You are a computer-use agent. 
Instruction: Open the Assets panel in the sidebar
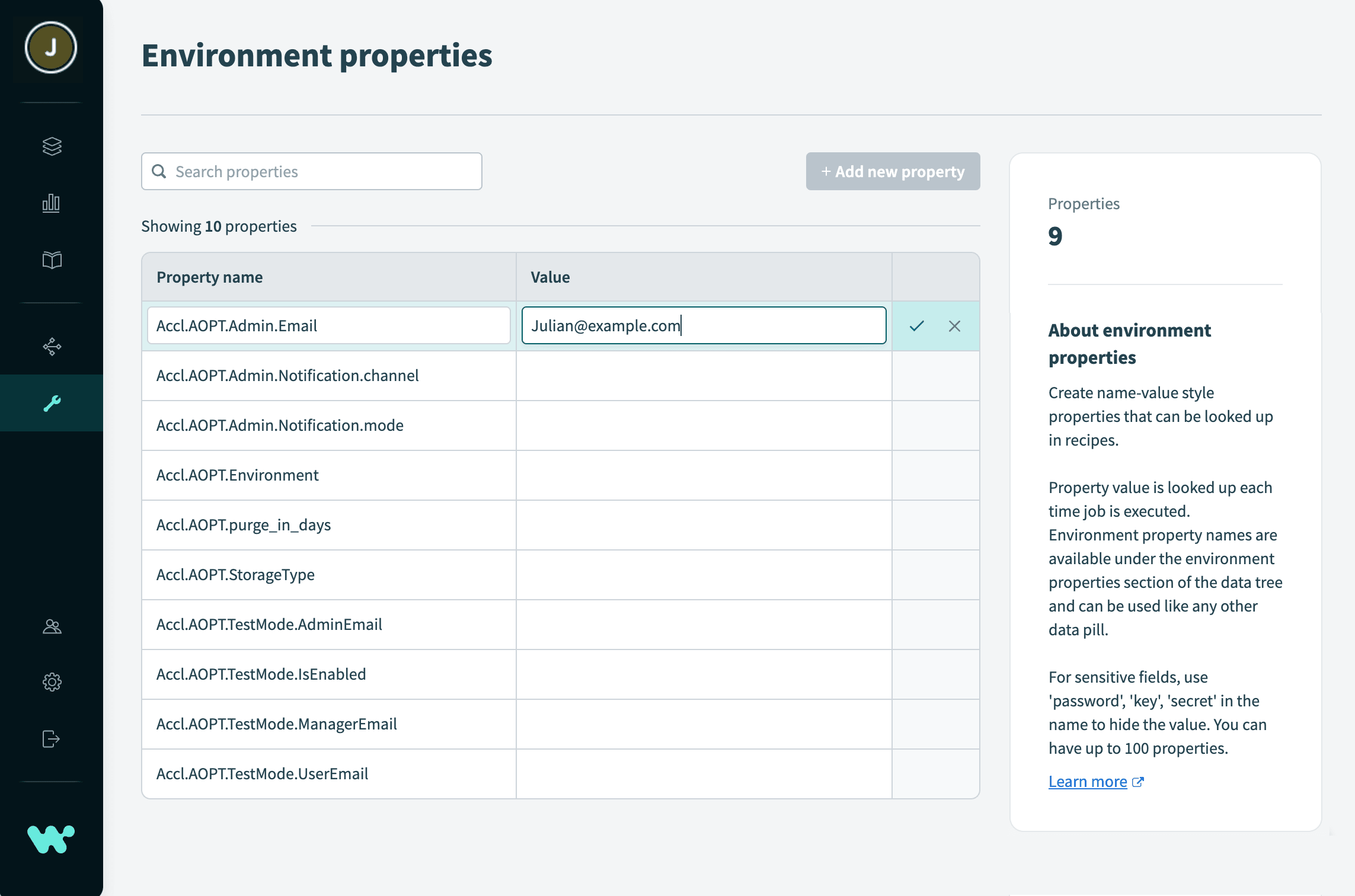point(51,146)
